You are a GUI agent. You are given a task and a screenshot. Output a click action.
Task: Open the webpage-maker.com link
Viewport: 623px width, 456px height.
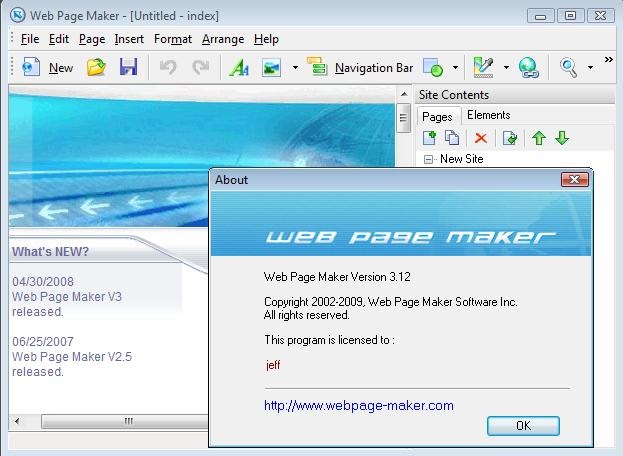359,406
